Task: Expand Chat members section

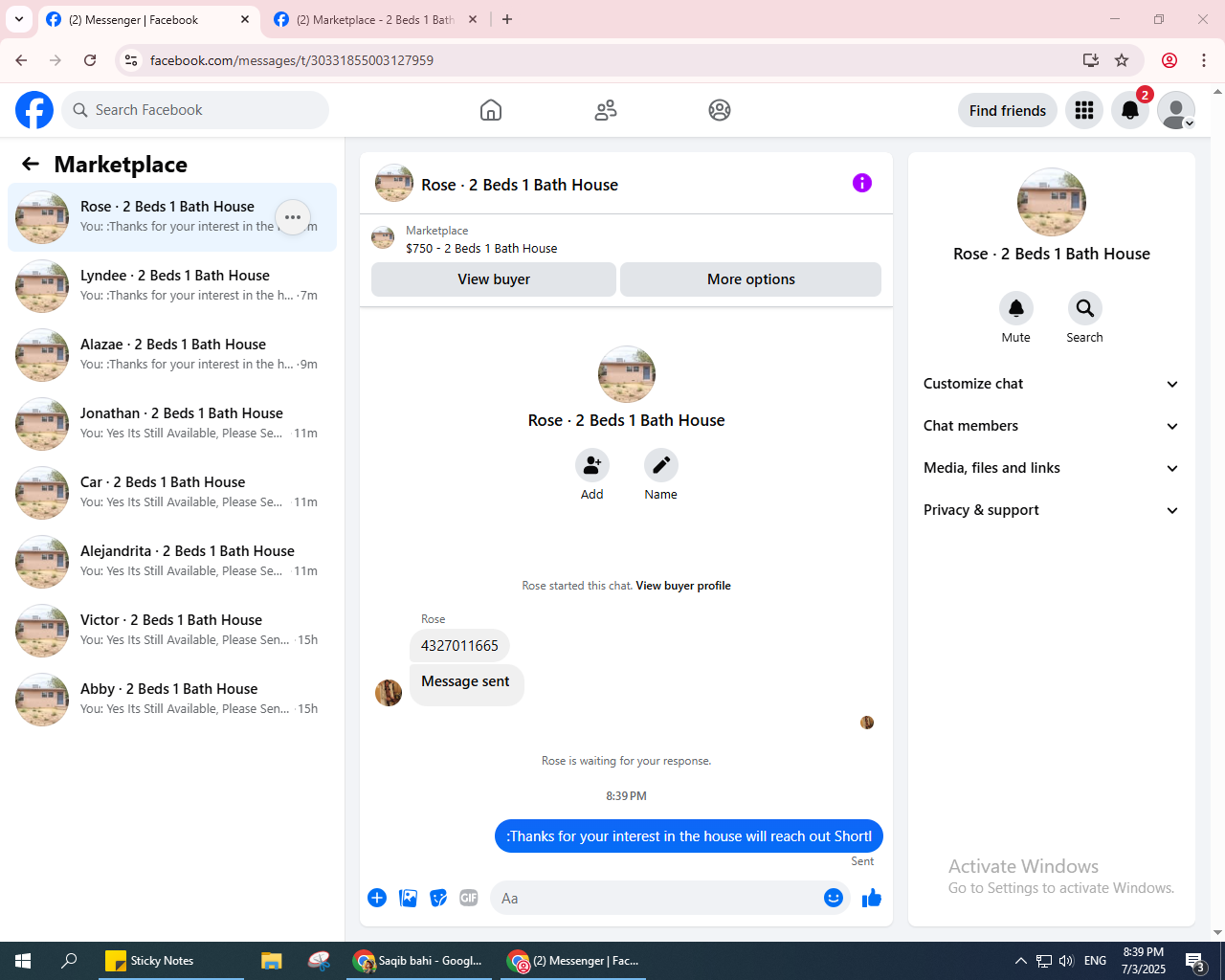Action: [x=1051, y=426]
